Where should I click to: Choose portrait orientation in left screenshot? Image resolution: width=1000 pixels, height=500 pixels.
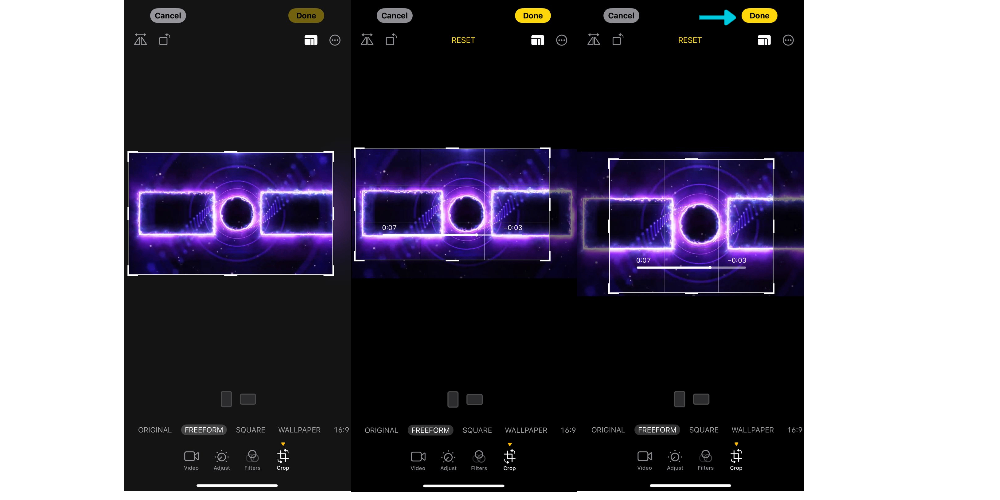click(x=226, y=399)
